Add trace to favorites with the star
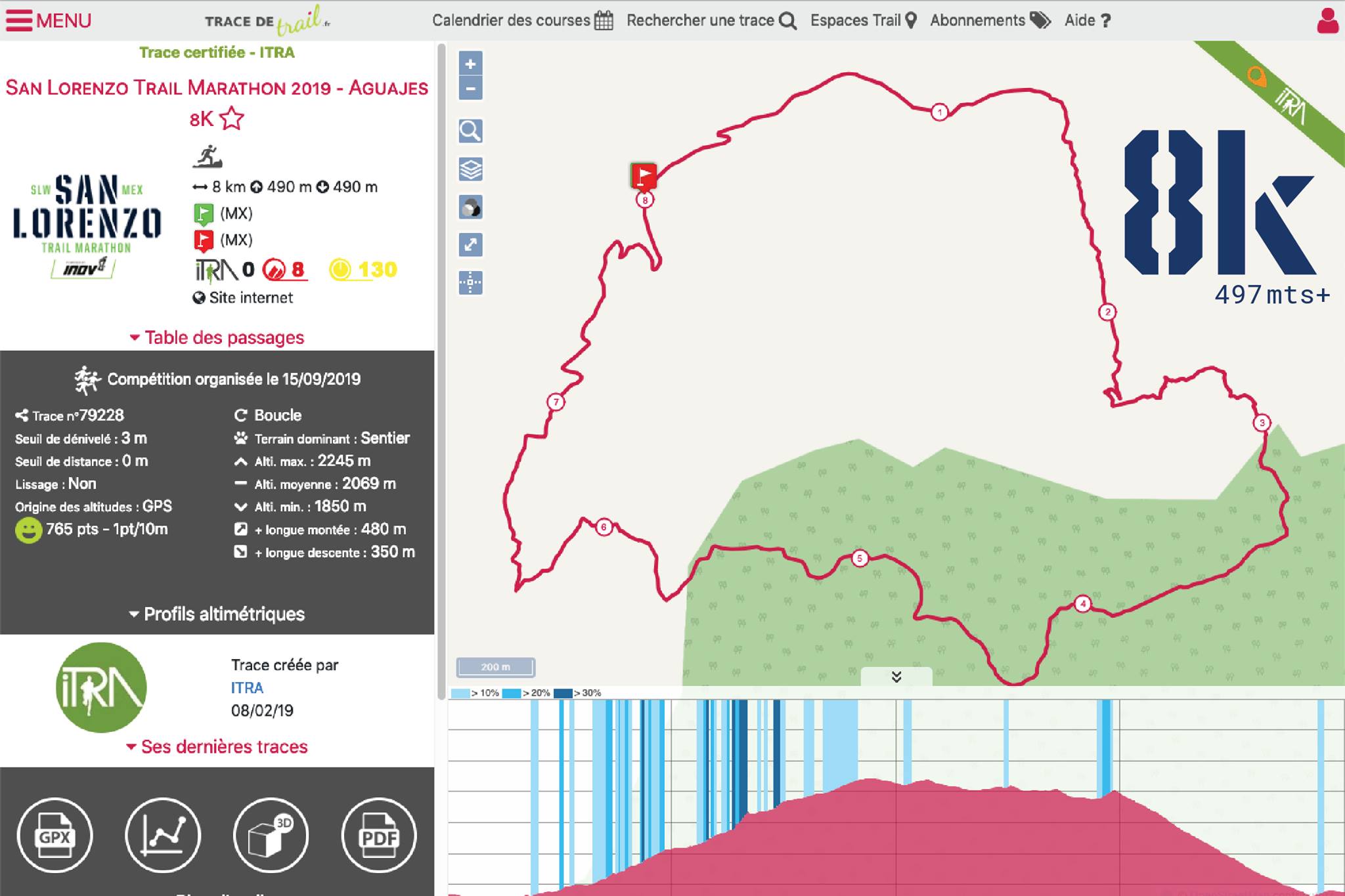Image resolution: width=1345 pixels, height=896 pixels. 231,119
